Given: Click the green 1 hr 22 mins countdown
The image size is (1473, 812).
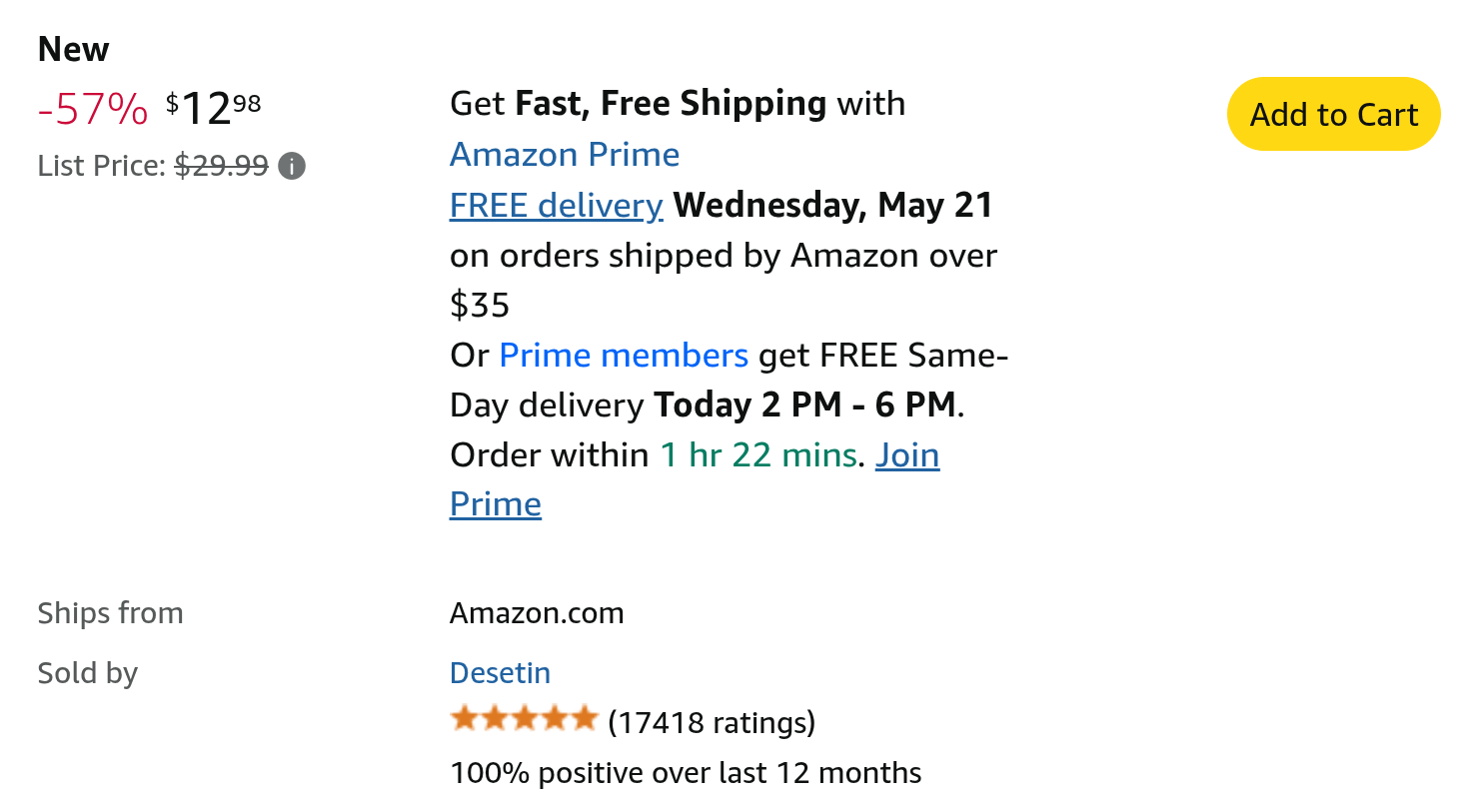Looking at the screenshot, I should click(758, 455).
